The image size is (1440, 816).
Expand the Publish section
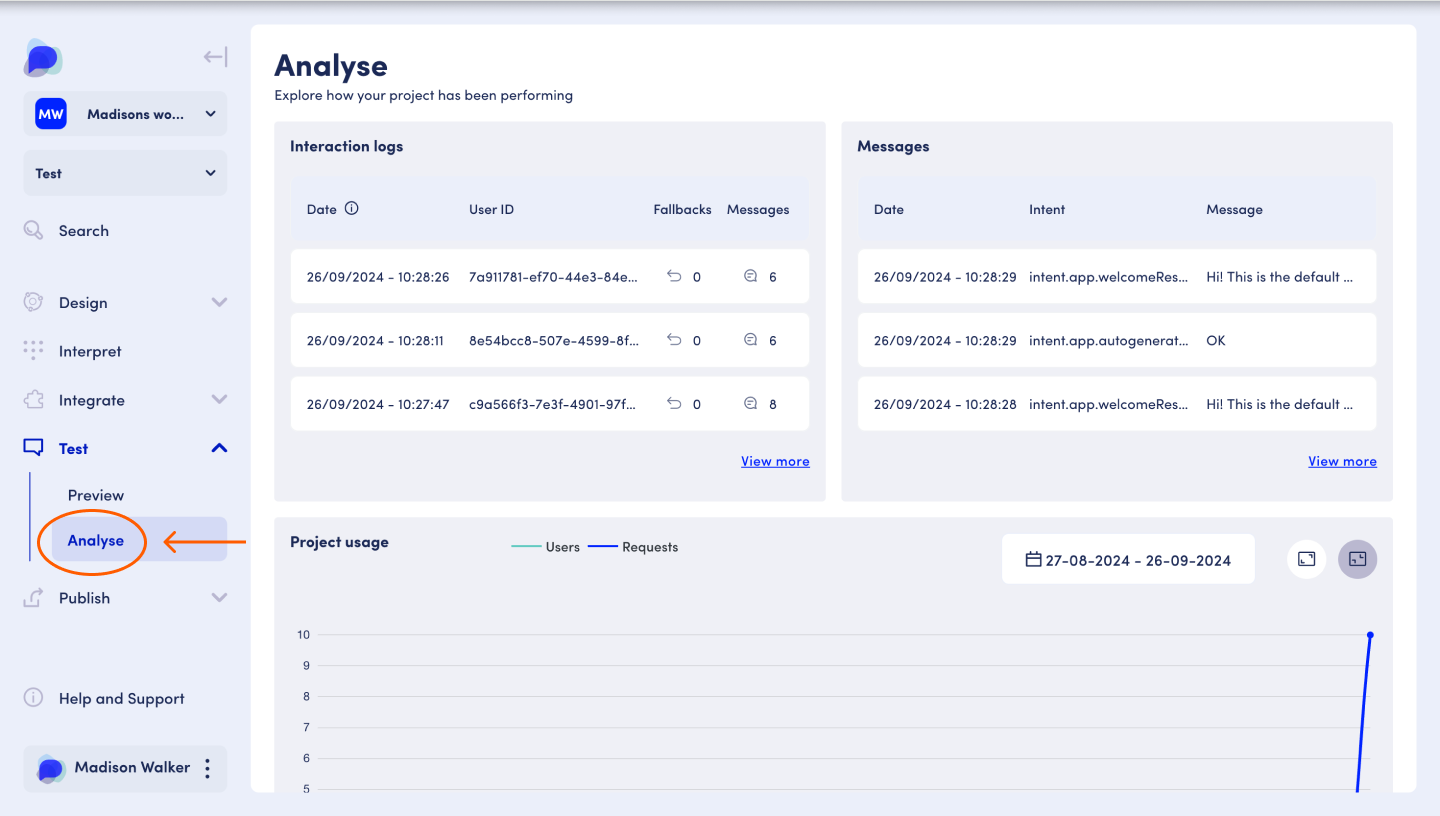tap(219, 598)
